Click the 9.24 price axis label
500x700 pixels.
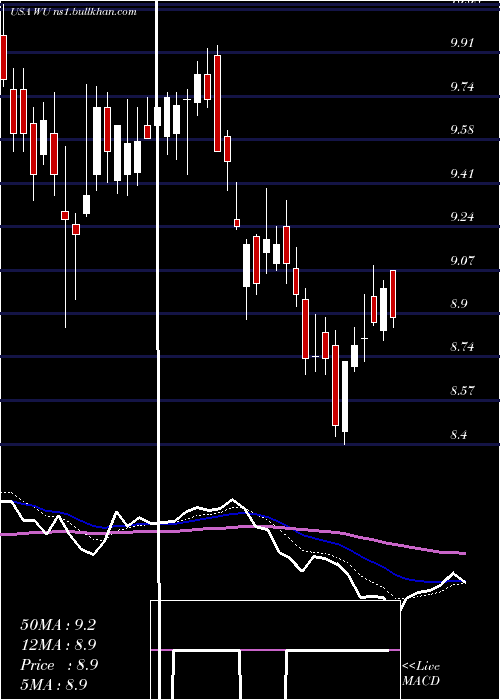coord(462,217)
